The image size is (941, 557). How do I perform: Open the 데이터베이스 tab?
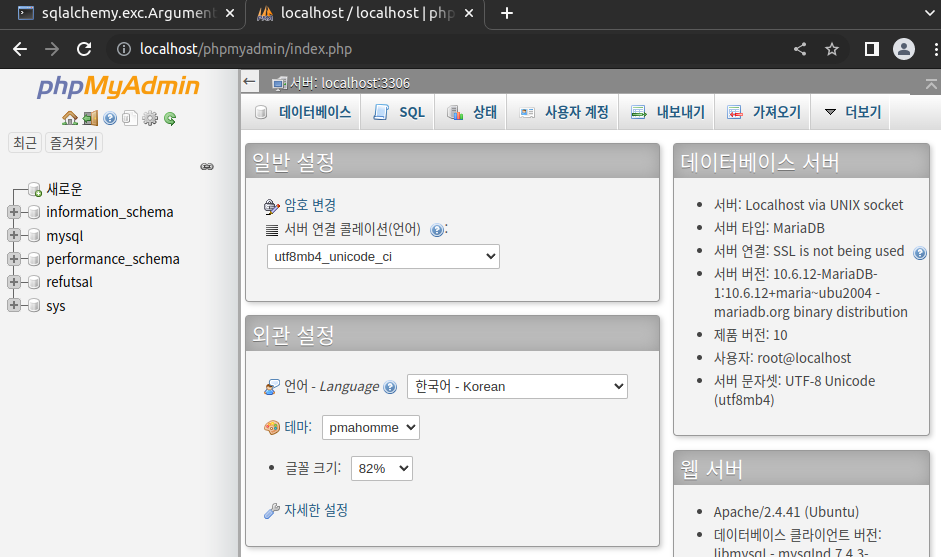[301, 112]
